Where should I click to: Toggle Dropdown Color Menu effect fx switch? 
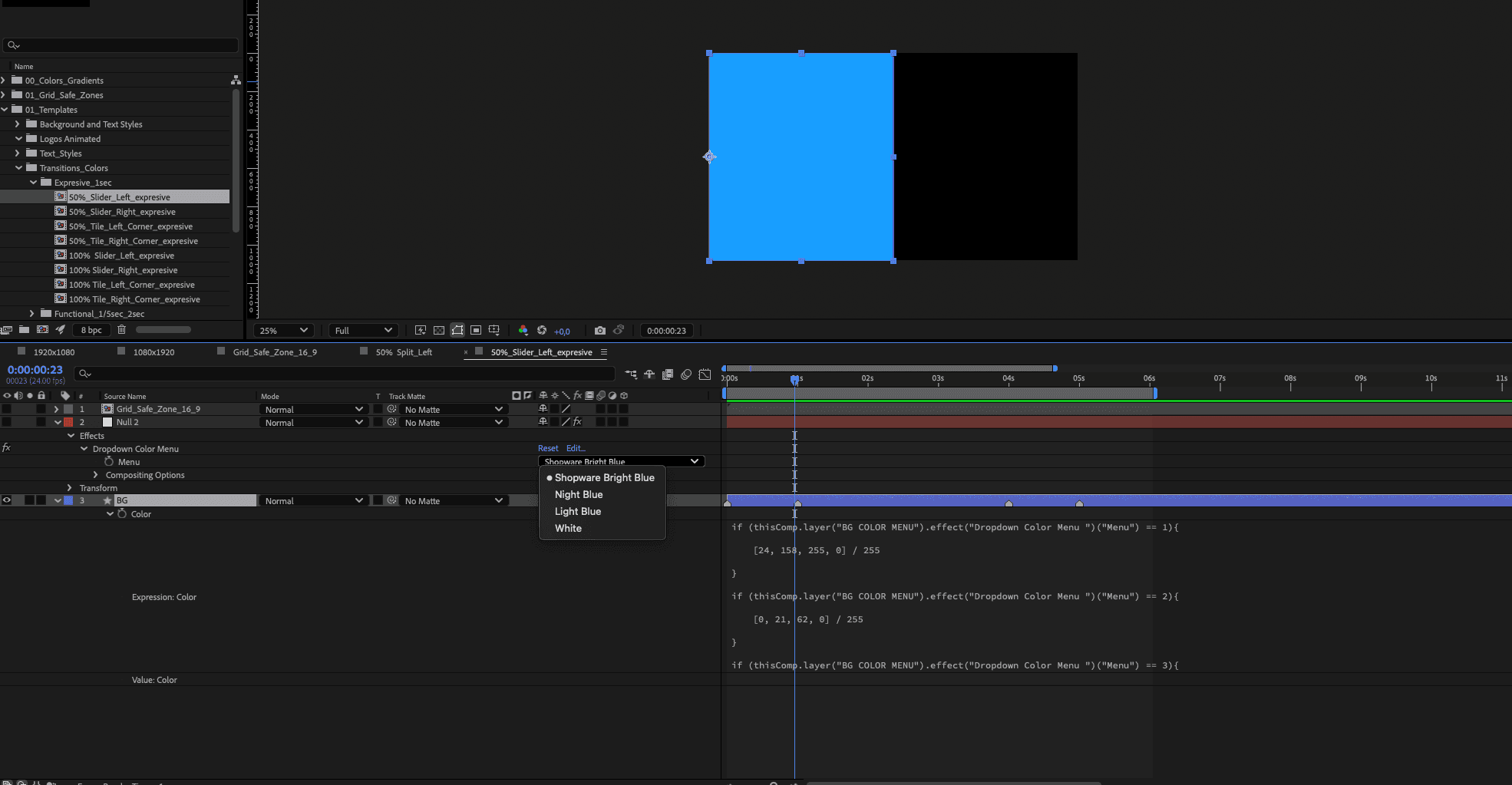click(x=6, y=448)
